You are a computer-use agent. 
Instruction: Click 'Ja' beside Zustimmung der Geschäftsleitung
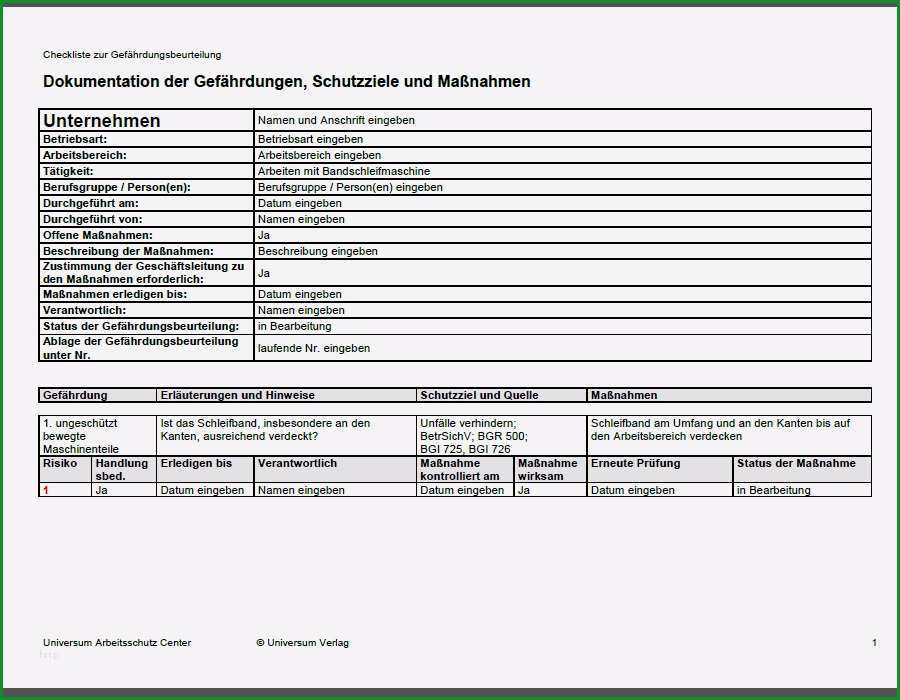562,273
